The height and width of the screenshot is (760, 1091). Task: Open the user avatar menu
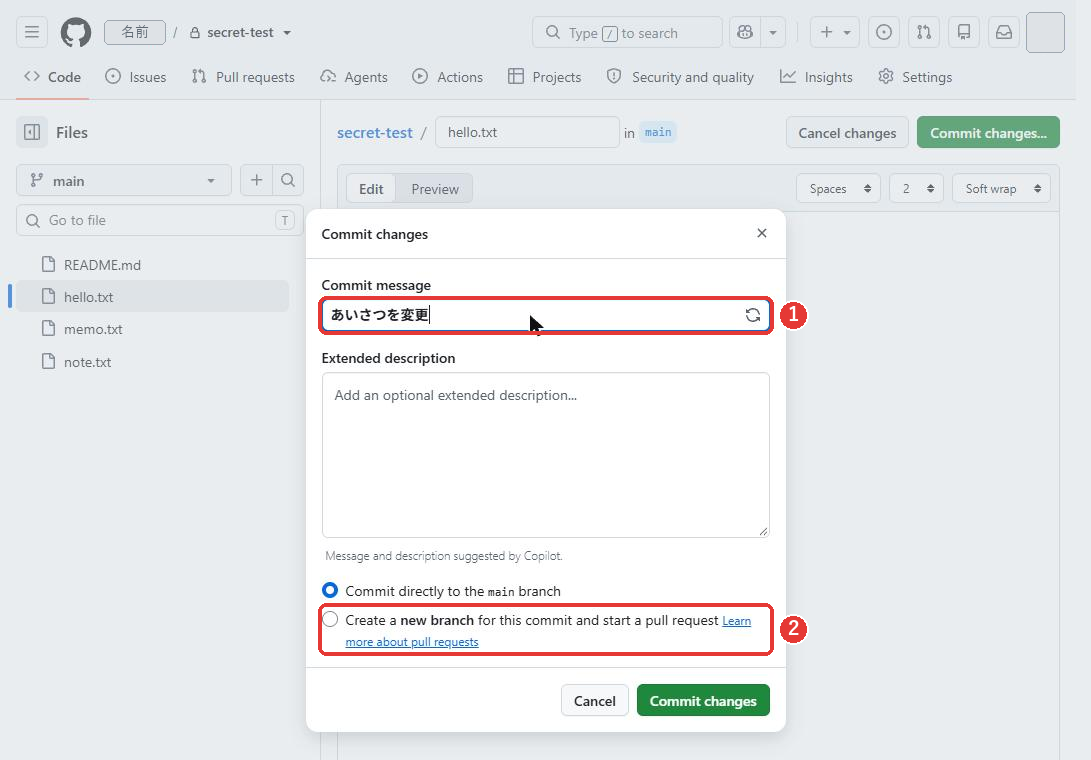(1045, 32)
